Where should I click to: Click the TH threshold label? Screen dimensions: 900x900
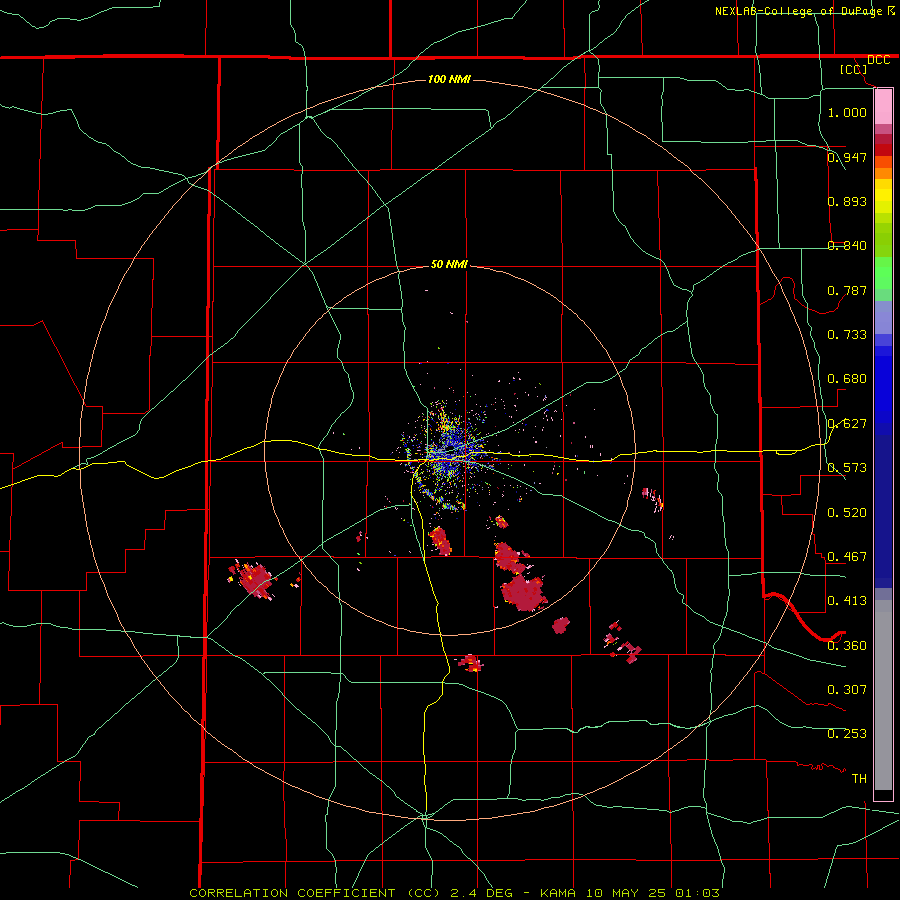[859, 779]
